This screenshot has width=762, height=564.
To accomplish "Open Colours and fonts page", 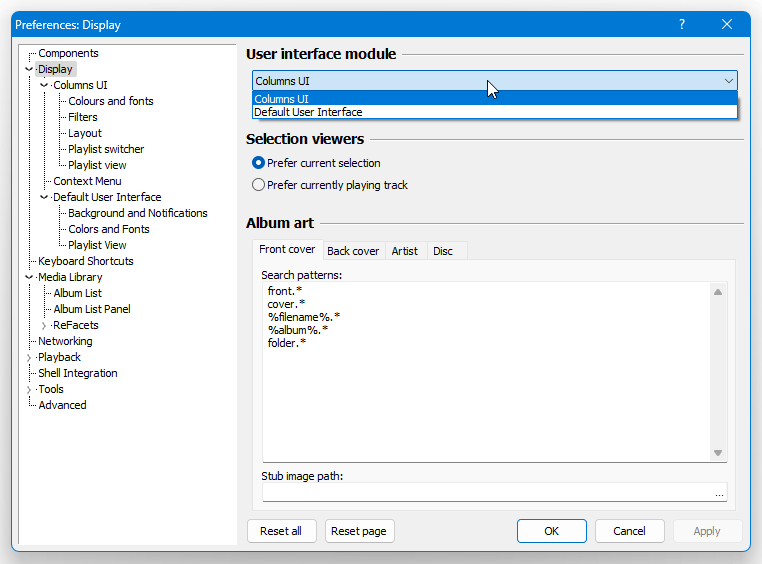I will [111, 102].
